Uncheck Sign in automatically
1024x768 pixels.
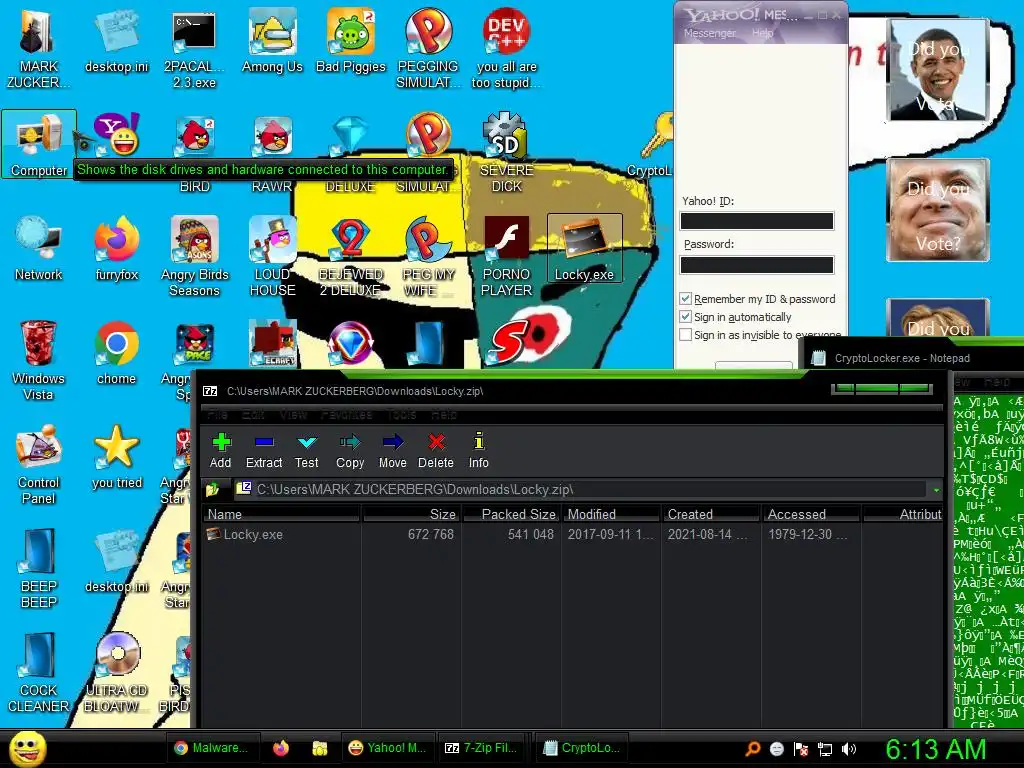click(685, 317)
